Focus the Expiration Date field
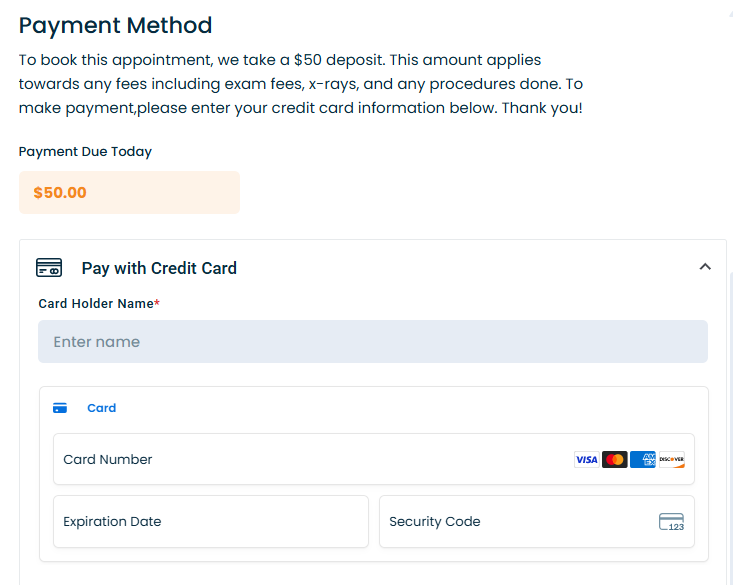The height and width of the screenshot is (585, 733). (x=210, y=522)
